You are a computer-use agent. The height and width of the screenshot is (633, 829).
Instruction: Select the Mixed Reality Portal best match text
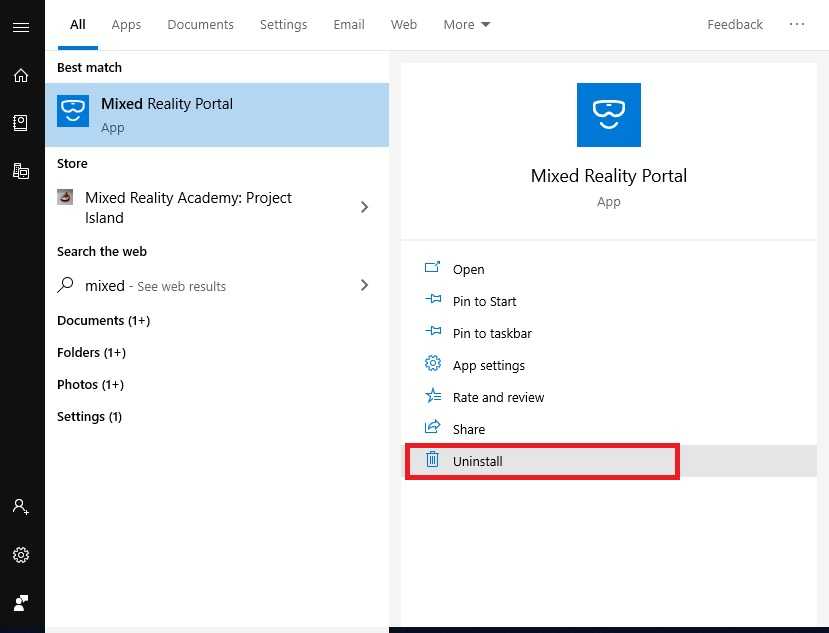(167, 104)
